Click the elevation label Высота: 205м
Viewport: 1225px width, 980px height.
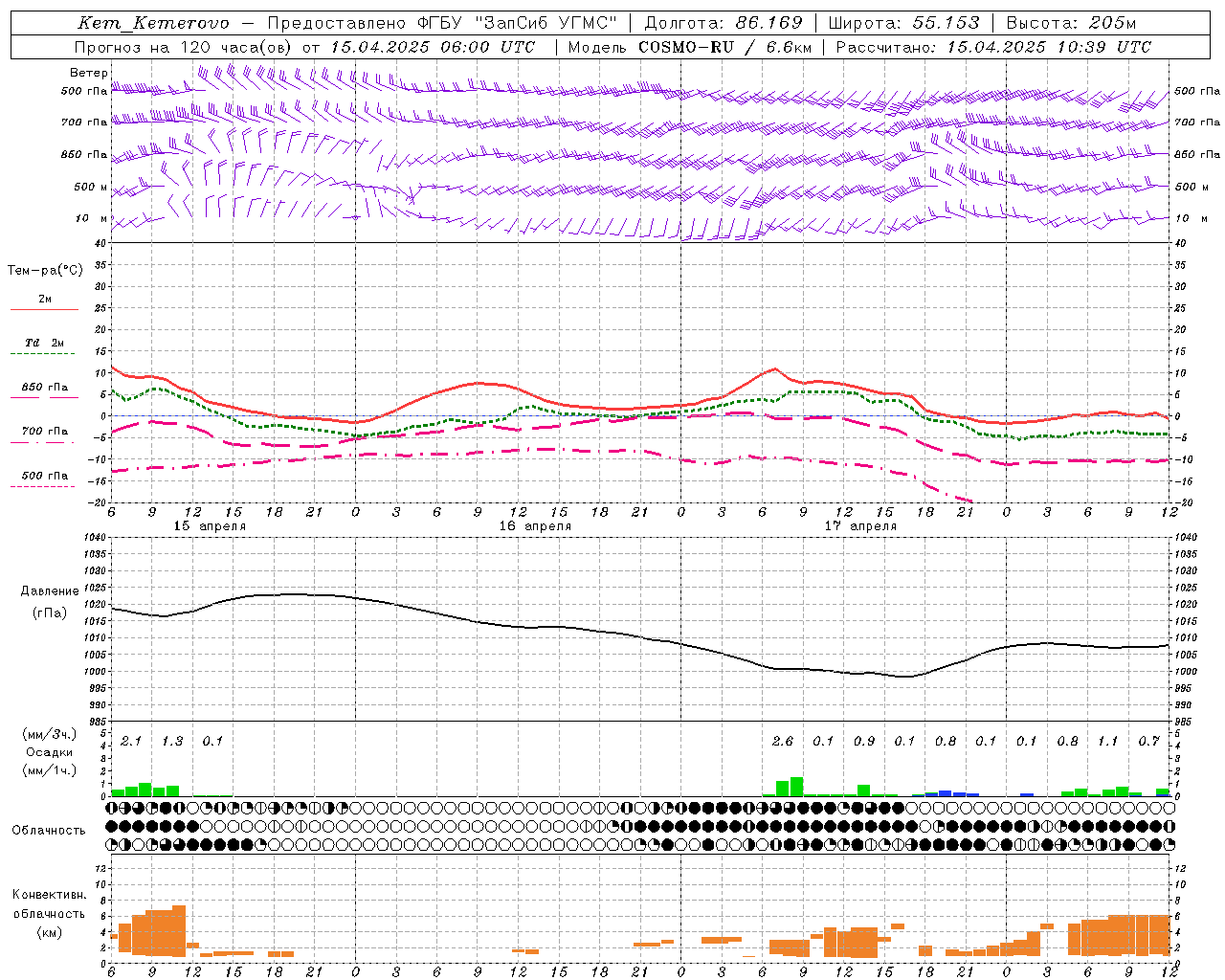coord(1071,23)
